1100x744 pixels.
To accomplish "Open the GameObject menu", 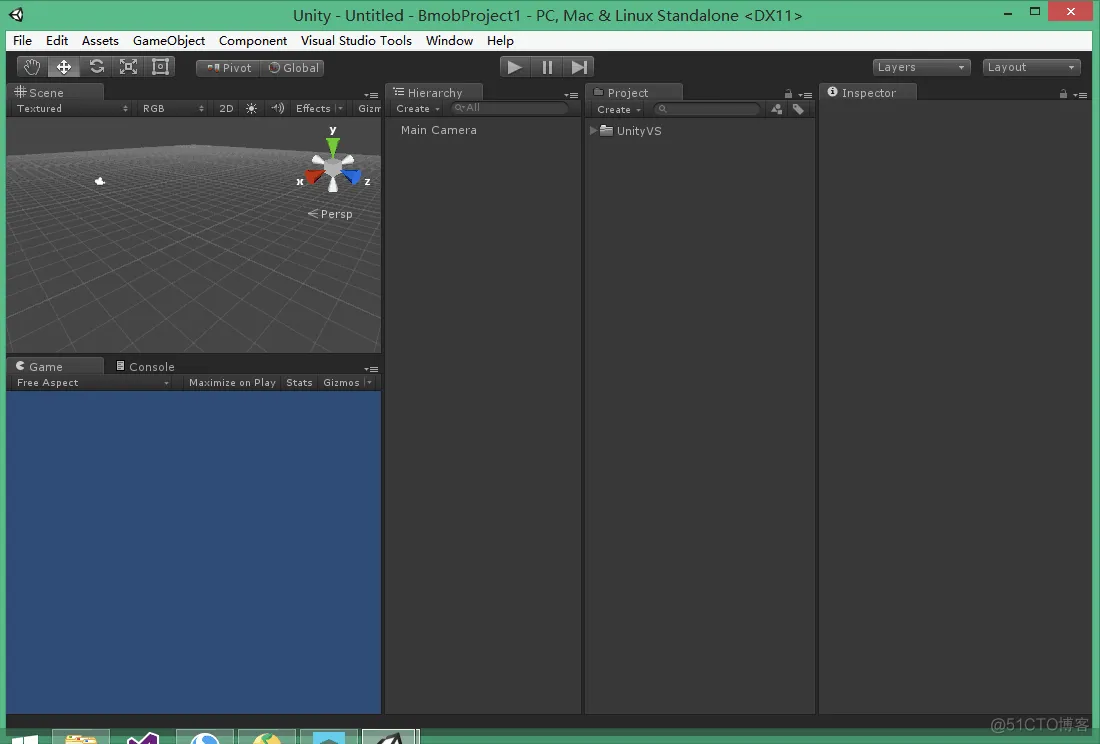I will tap(169, 41).
